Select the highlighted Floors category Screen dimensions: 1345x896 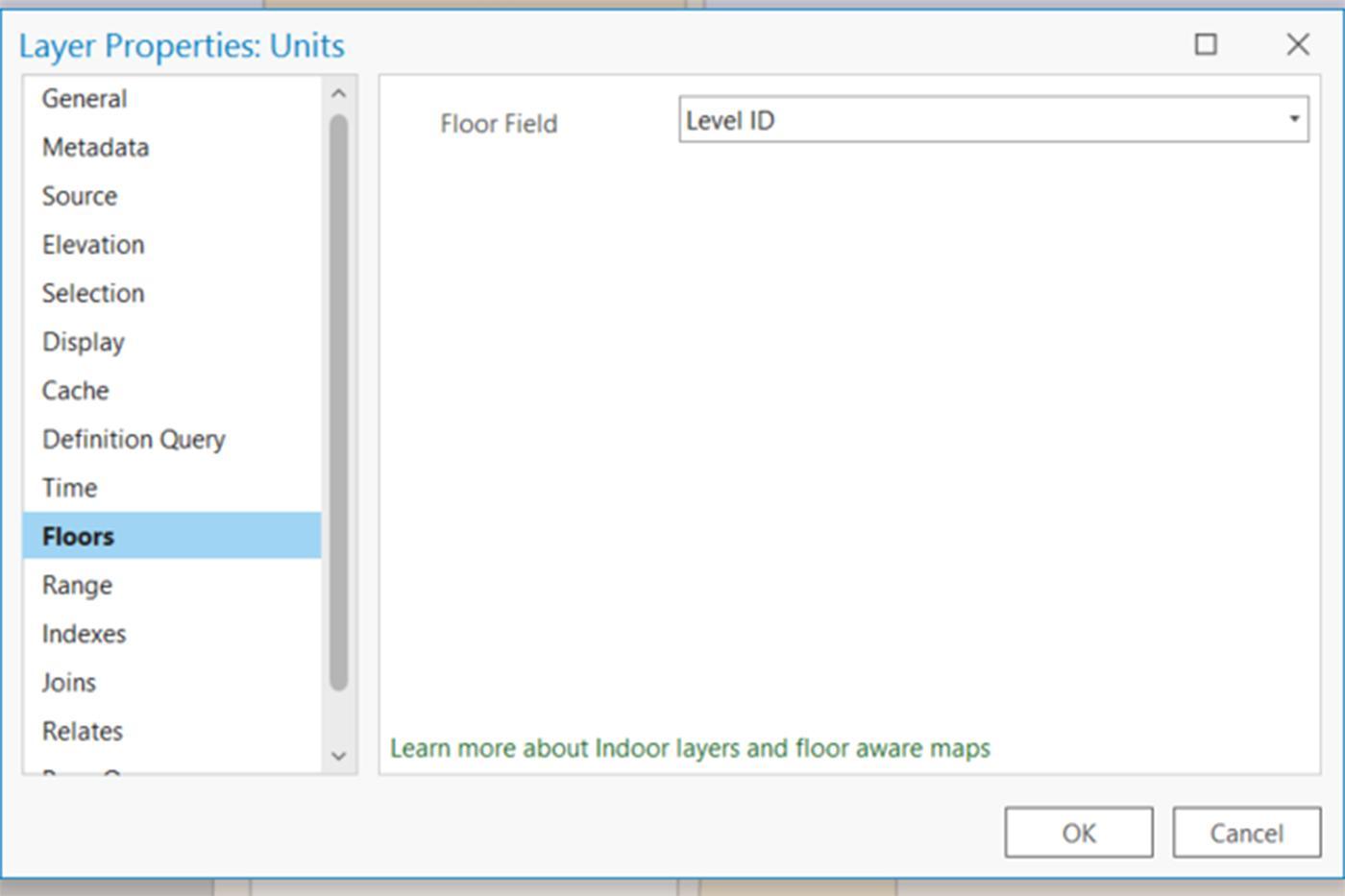tap(172, 536)
